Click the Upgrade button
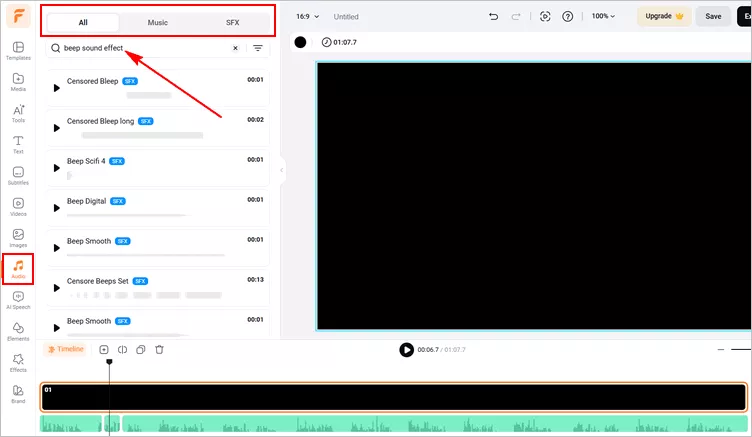This screenshot has height=437, width=752. 664,16
